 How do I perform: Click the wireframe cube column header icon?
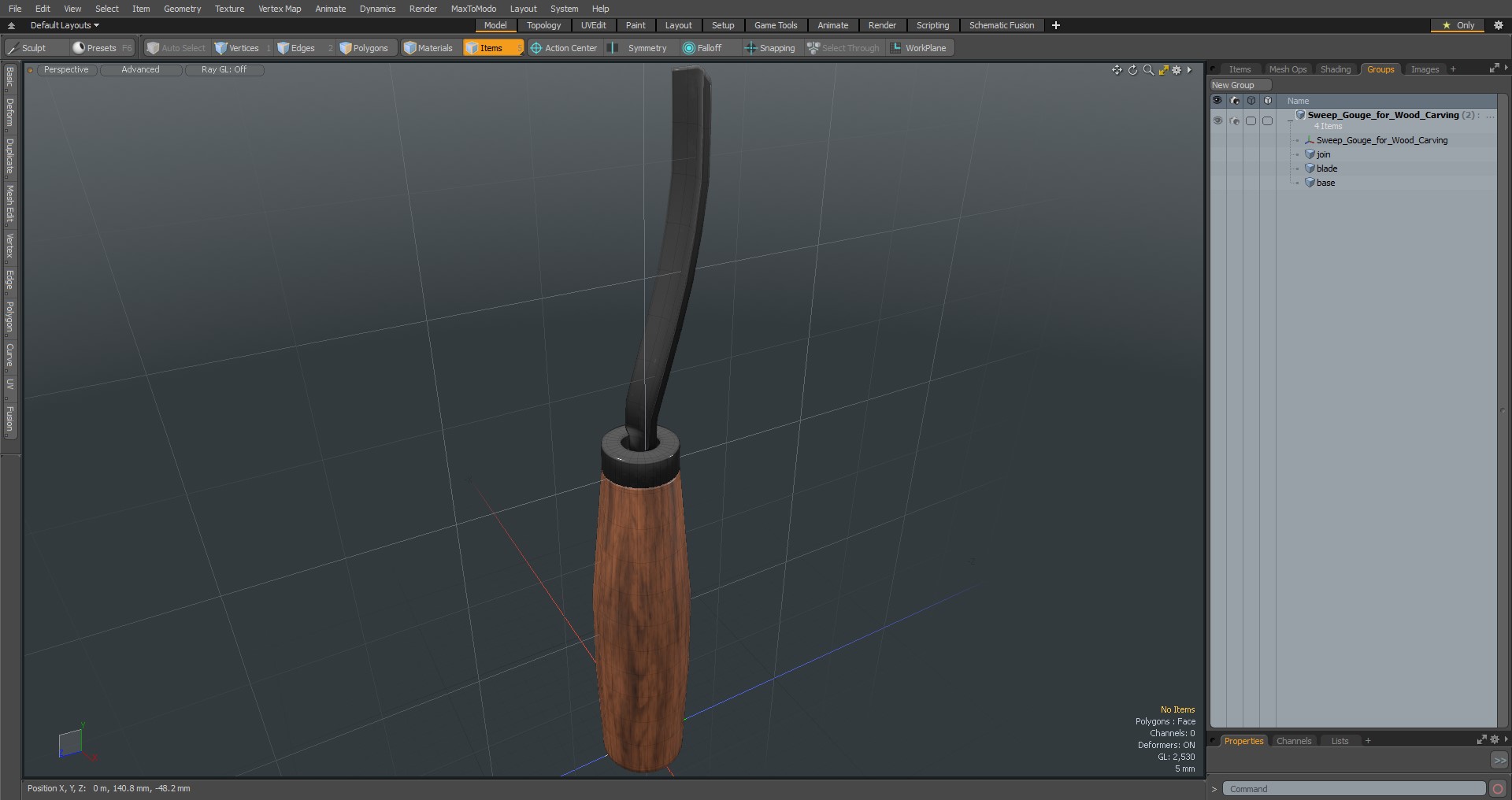(x=1251, y=101)
